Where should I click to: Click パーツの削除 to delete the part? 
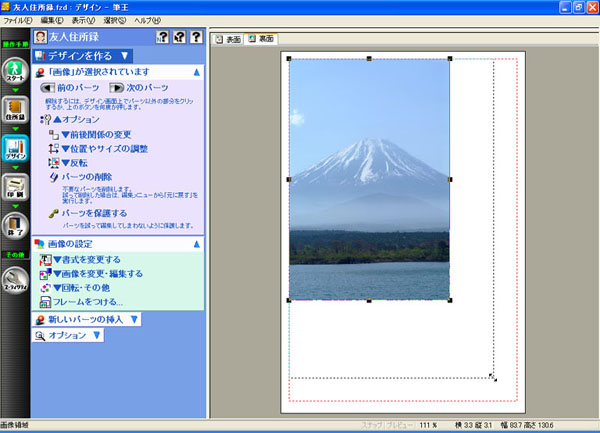(94, 176)
